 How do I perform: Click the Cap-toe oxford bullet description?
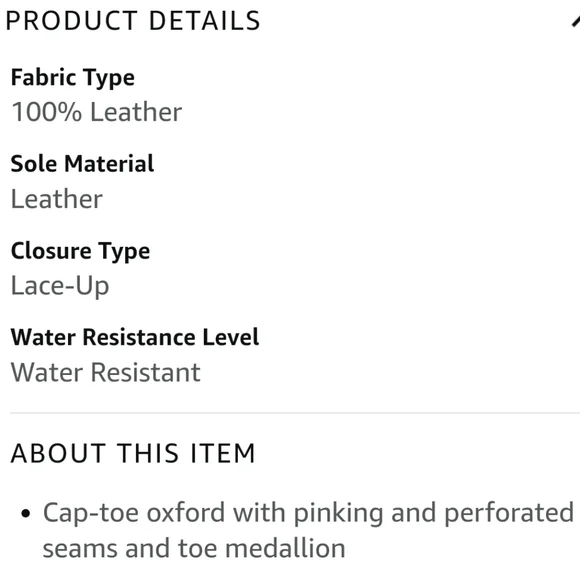tap(308, 530)
